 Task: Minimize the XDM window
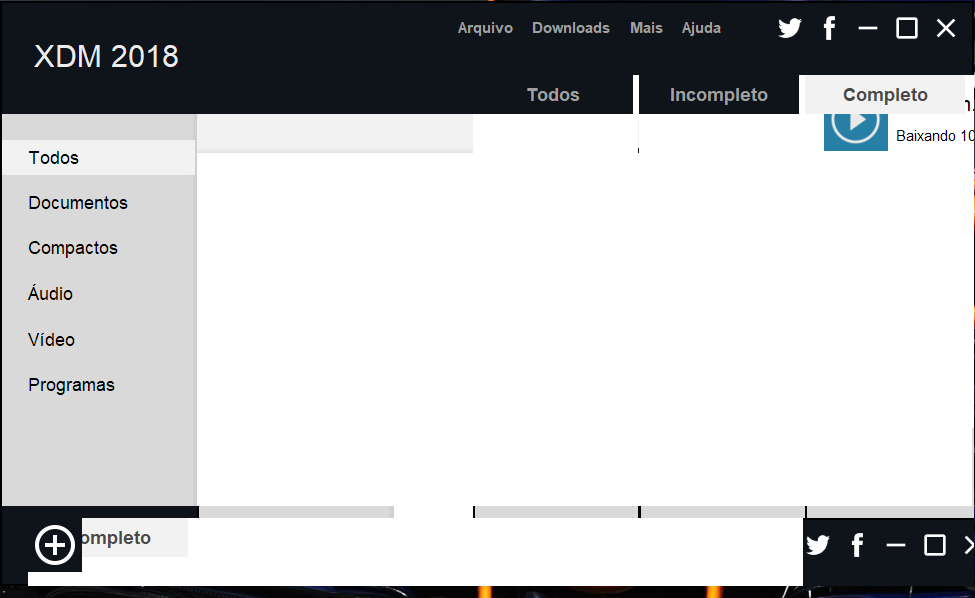point(867,28)
